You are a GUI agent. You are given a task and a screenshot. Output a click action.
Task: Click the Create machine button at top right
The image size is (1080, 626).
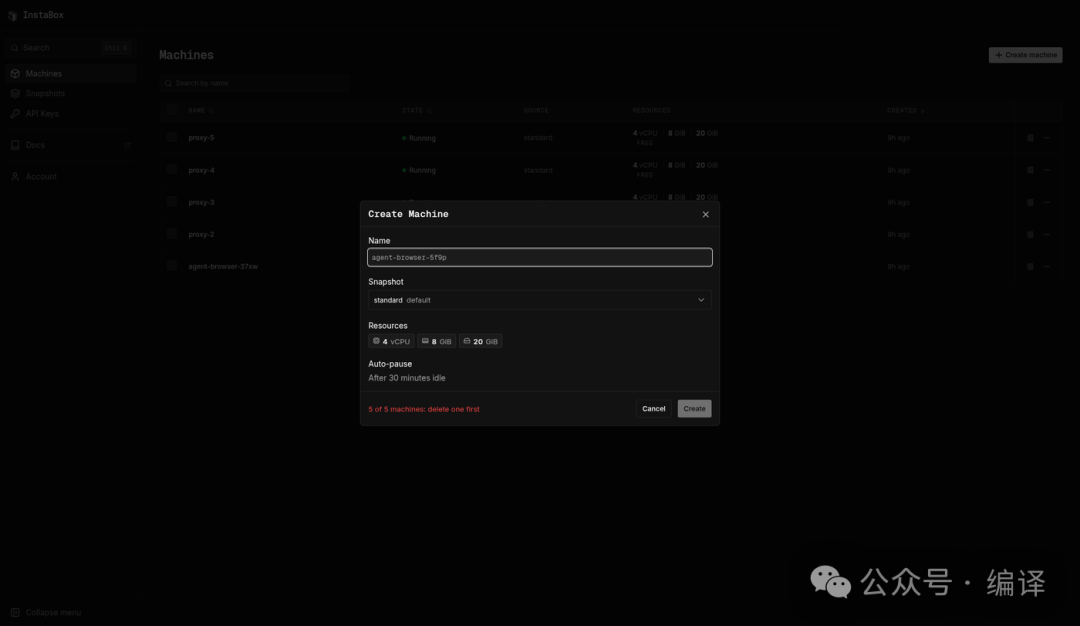pyautogui.click(x=1026, y=55)
